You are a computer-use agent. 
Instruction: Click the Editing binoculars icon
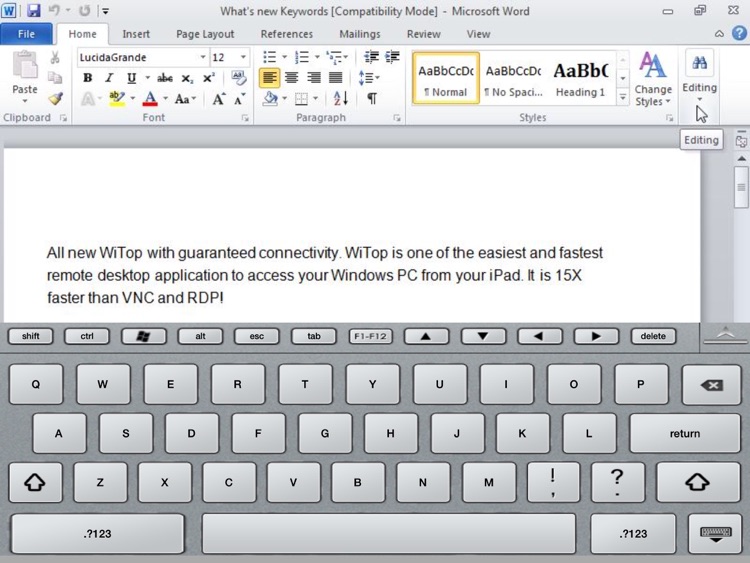click(x=699, y=63)
